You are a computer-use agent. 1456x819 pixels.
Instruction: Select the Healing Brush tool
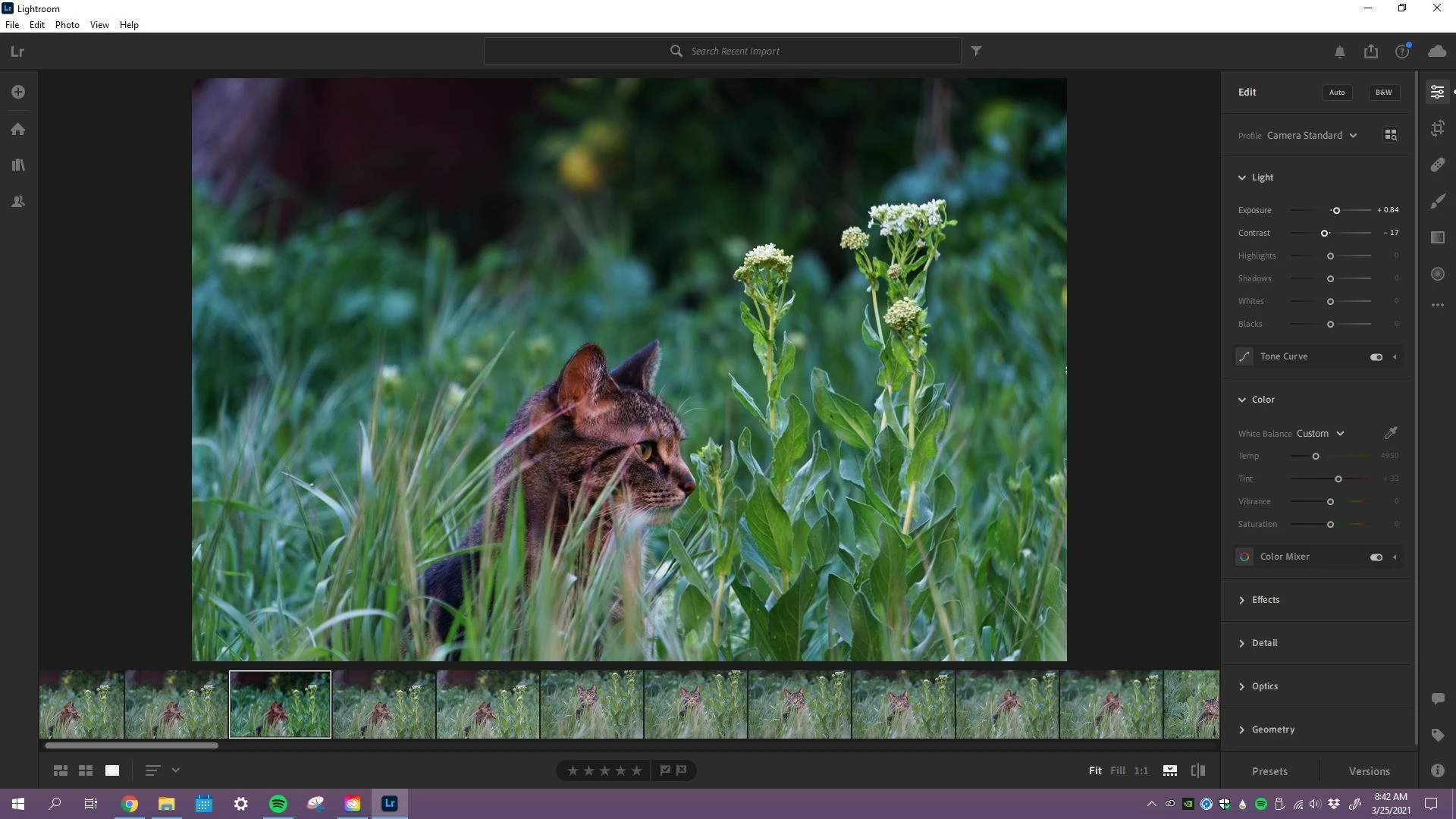coord(1438,165)
